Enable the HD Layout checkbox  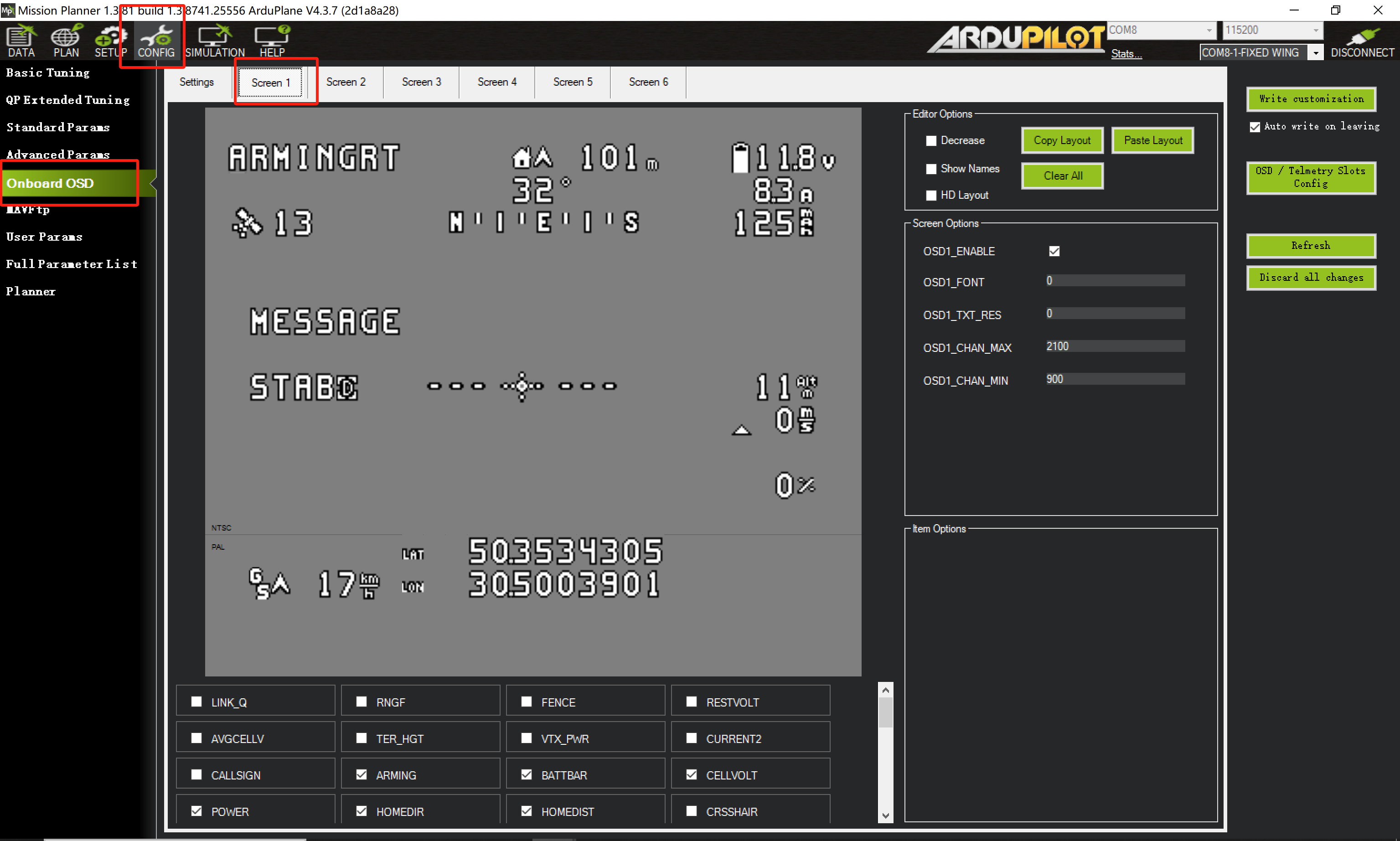931,195
